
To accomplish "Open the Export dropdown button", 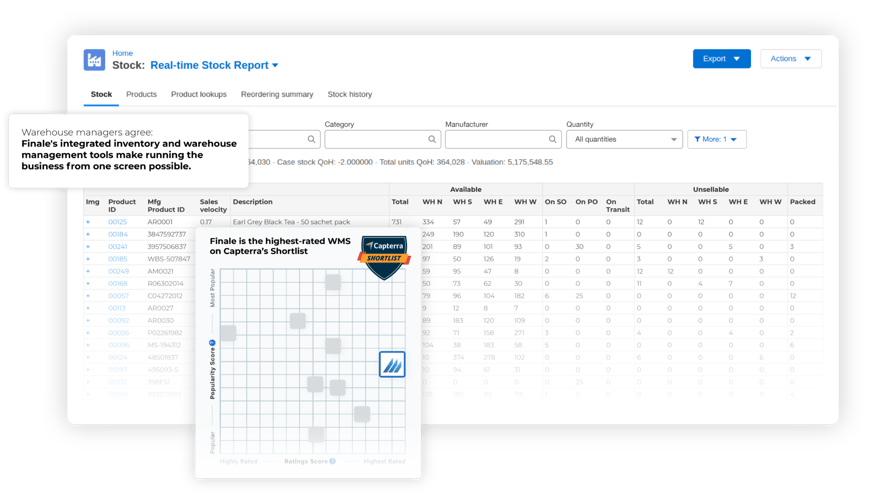I will coord(722,59).
